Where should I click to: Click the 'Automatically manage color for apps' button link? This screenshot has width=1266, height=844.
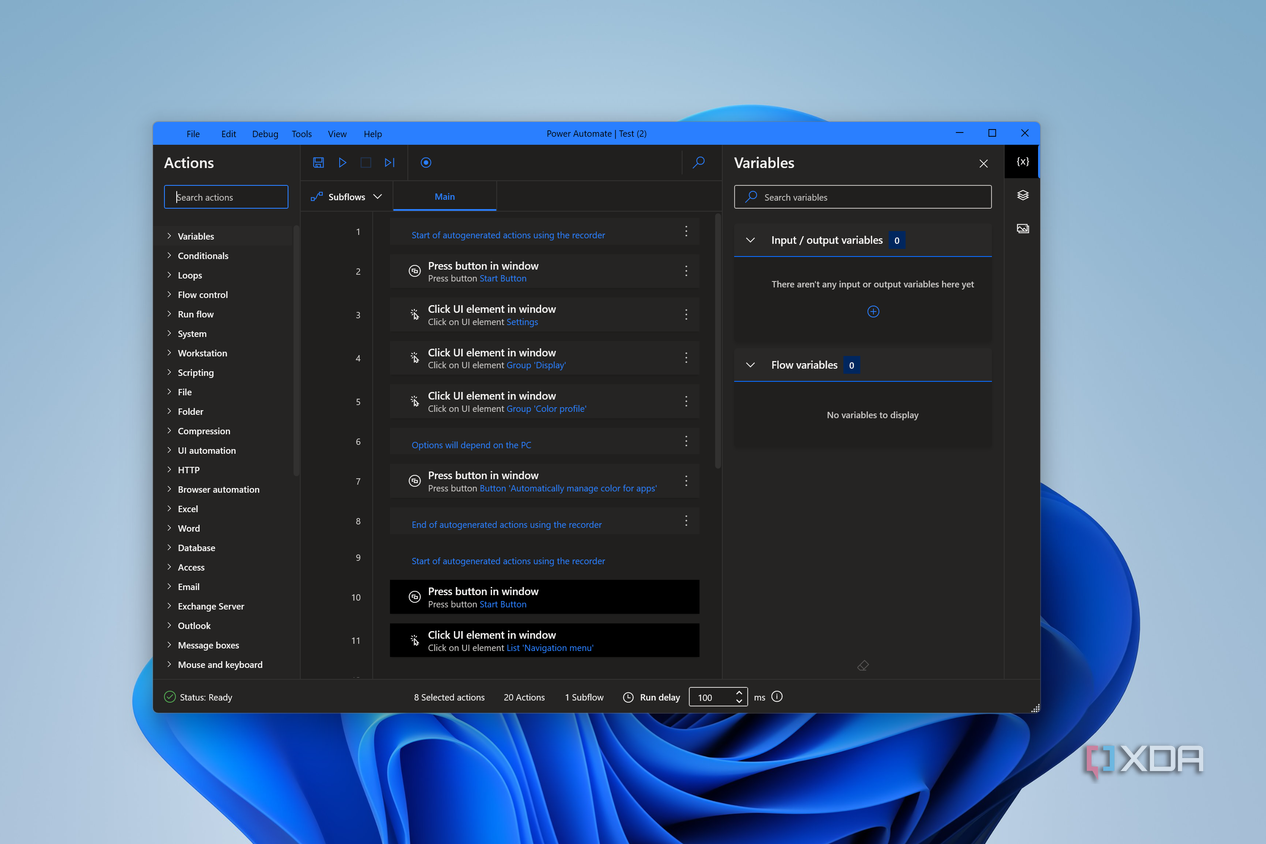568,488
